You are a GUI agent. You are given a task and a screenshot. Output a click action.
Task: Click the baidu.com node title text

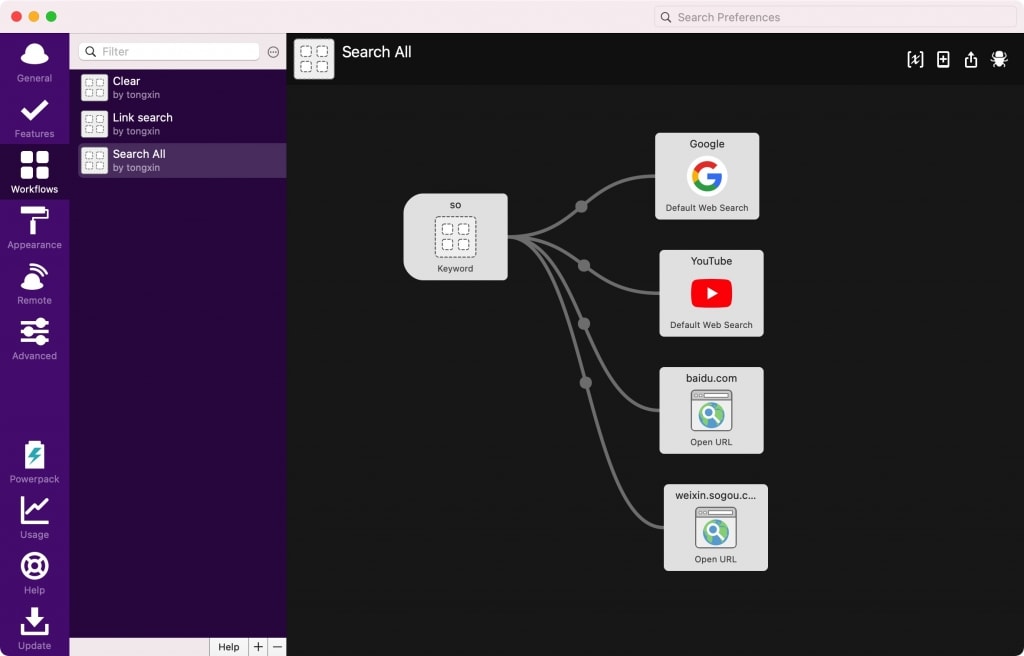(711, 378)
